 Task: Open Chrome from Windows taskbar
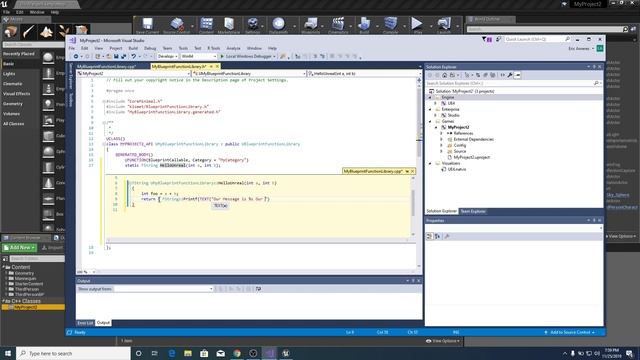pyautogui.click(x=237, y=353)
